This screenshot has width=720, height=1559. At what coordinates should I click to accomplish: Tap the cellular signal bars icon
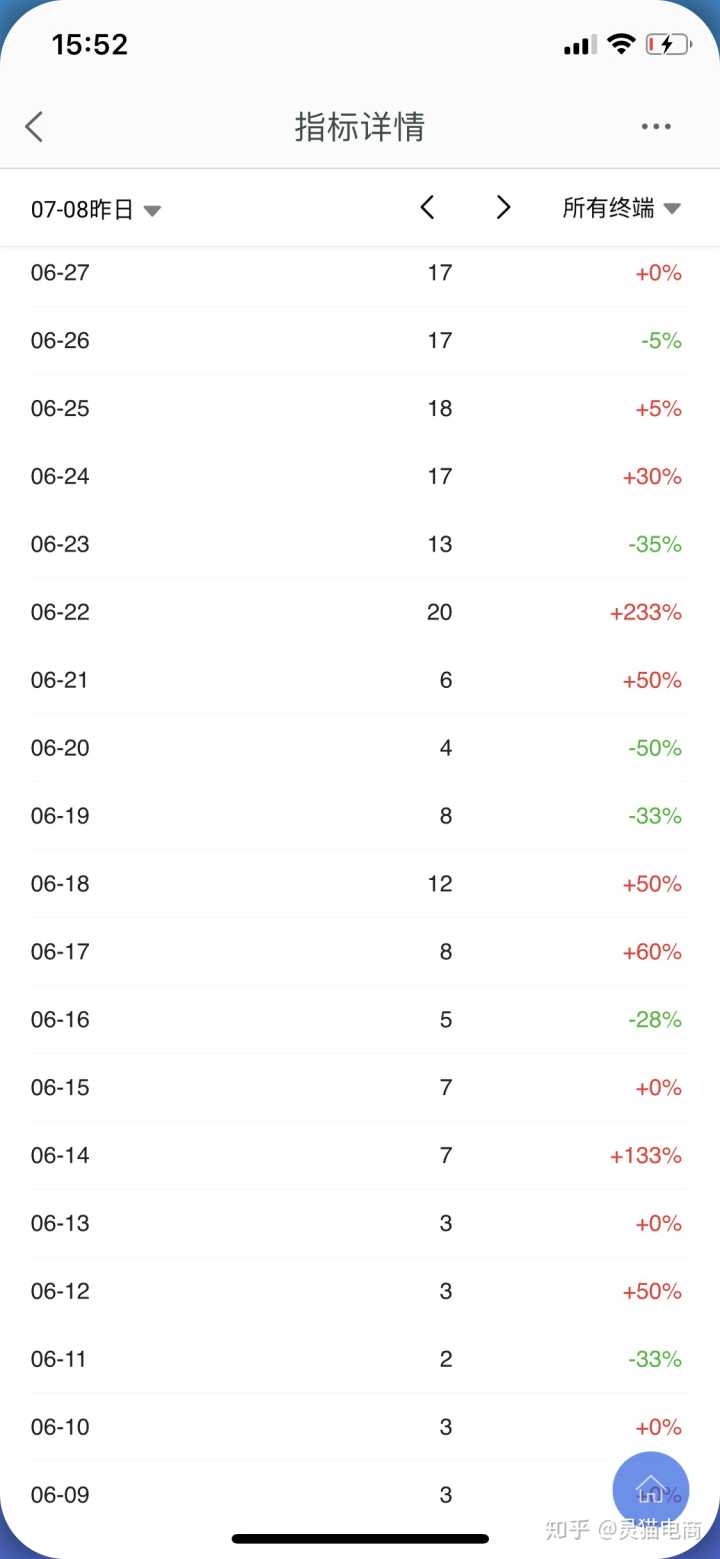(580, 45)
